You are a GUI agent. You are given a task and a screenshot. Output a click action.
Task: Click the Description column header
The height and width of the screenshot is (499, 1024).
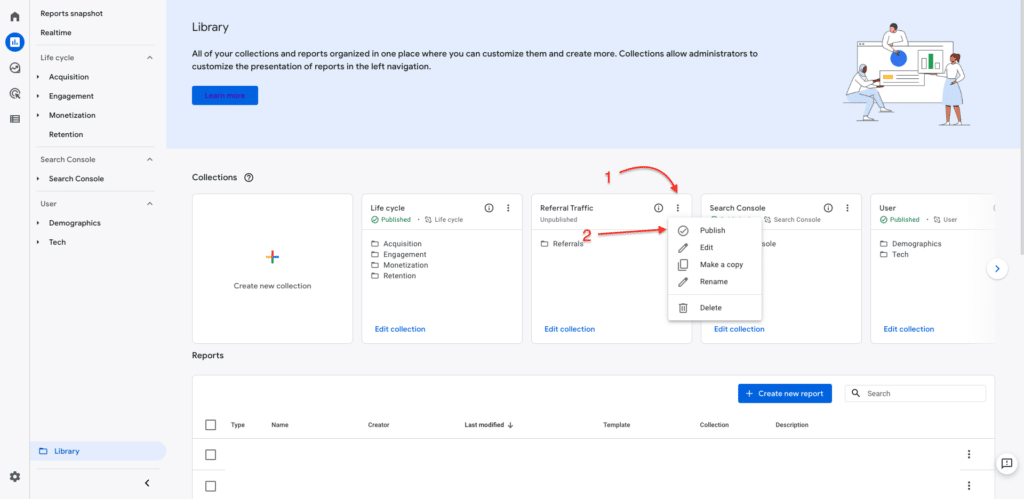tap(792, 425)
